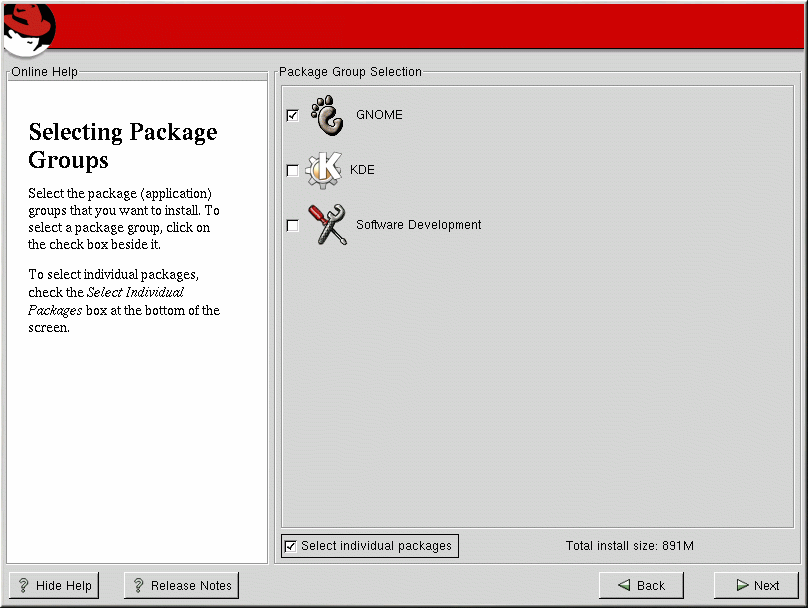Click the Selecting Package Groups heading
The height and width of the screenshot is (608, 808).
(123, 146)
